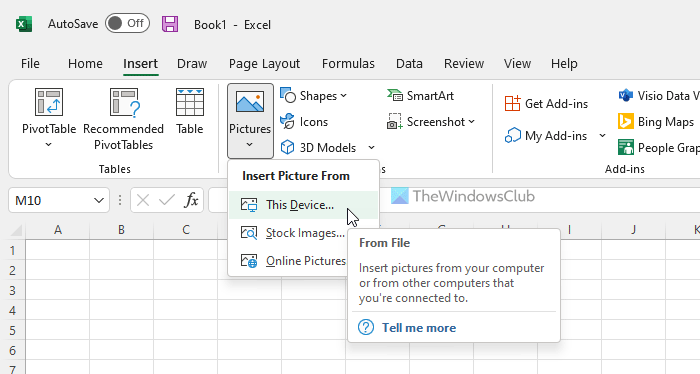Viewport: 700px width, 374px height.
Task: Select row 6 header
Action: click(12, 350)
